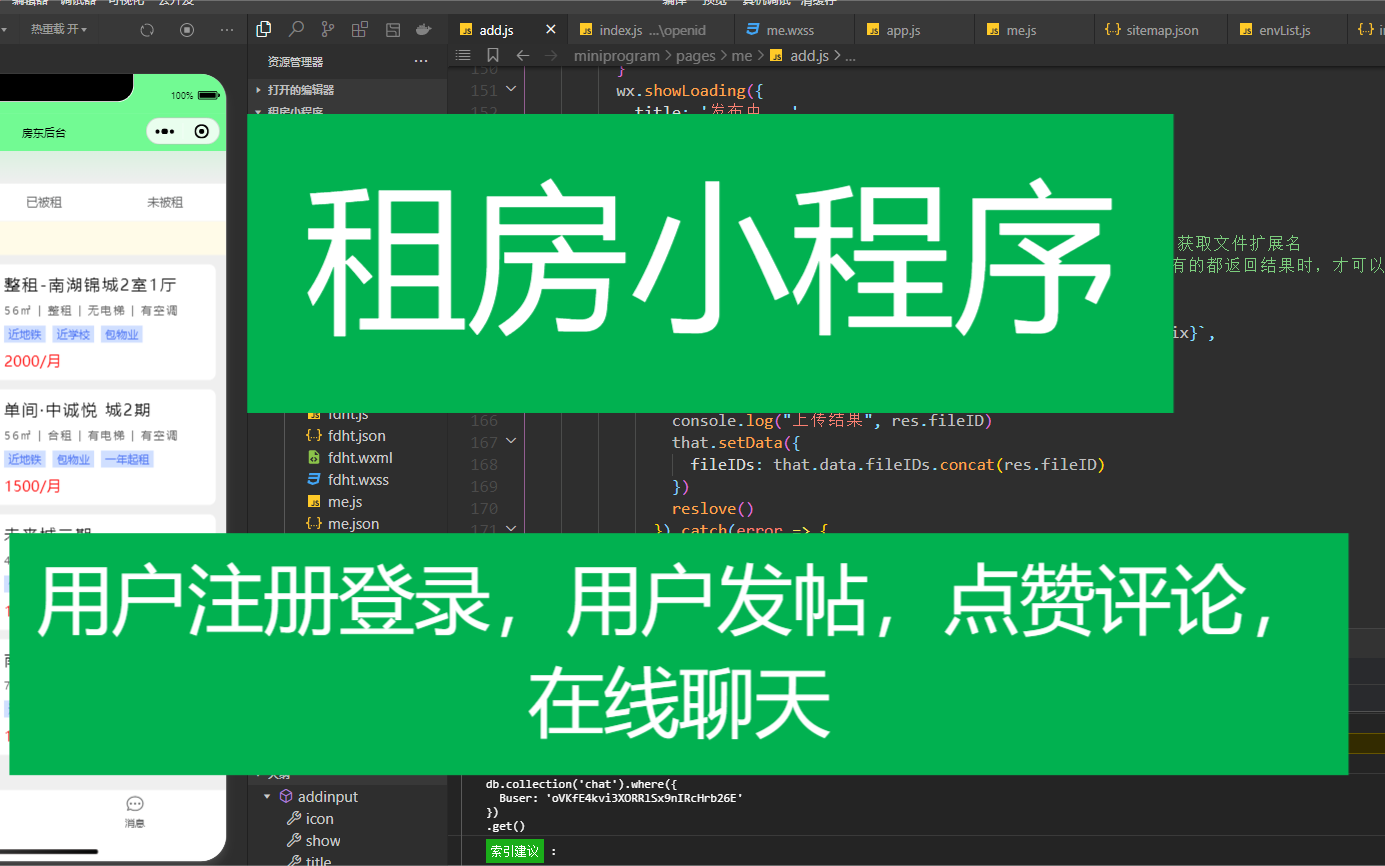Image resolution: width=1385 pixels, height=866 pixels.
Task: Open me.js in the file tree
Action: point(345,502)
